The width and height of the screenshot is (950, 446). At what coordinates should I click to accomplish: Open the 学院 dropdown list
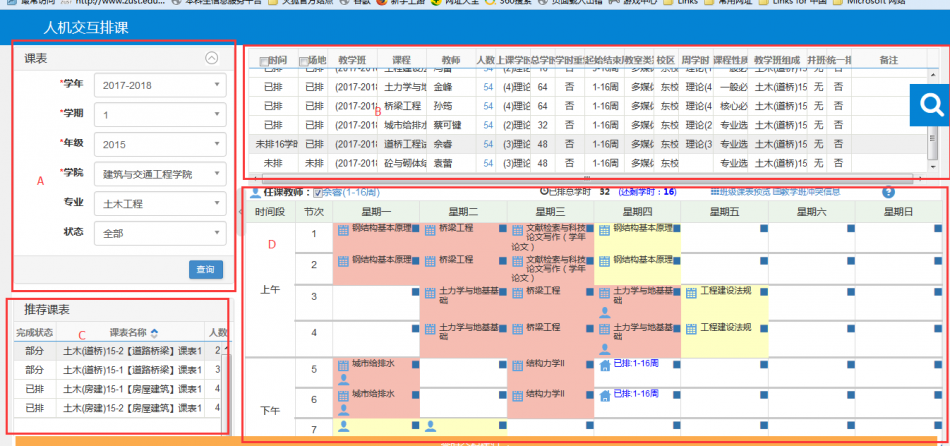click(159, 173)
